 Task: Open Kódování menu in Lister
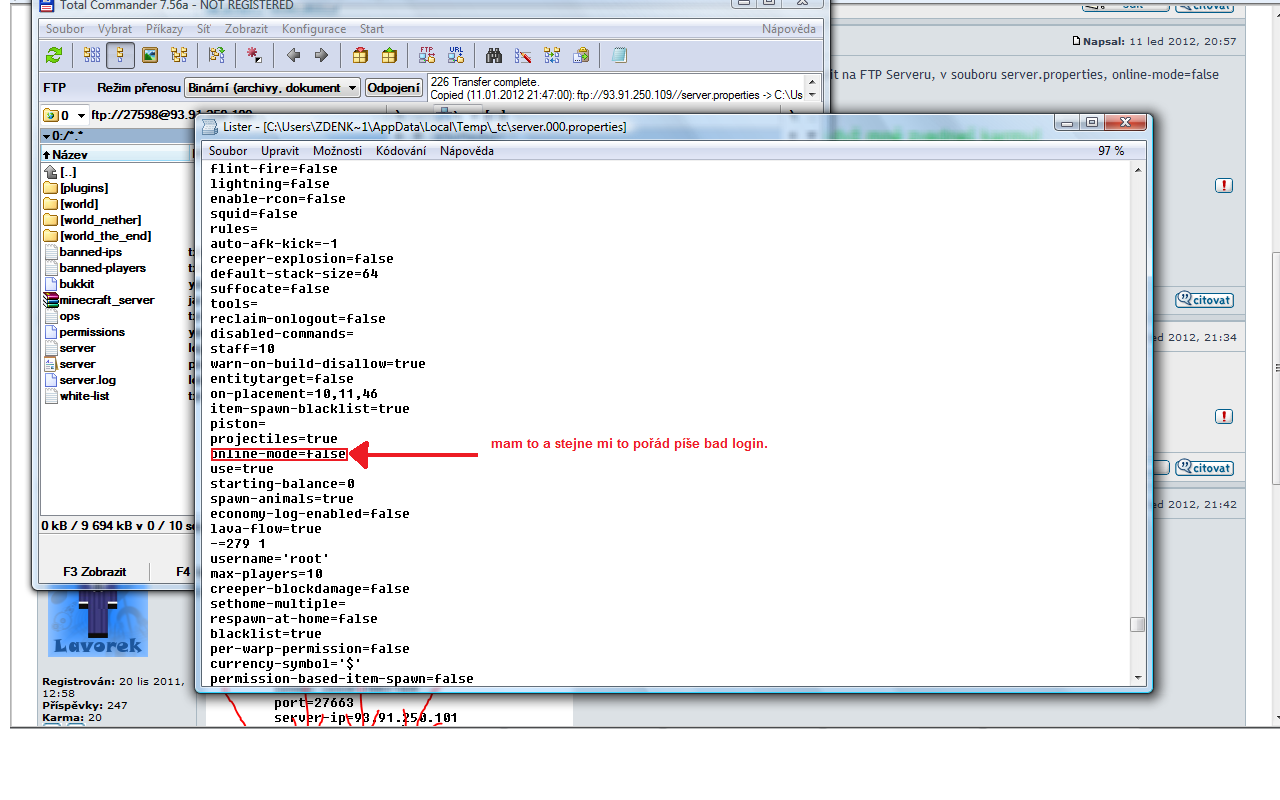400,151
